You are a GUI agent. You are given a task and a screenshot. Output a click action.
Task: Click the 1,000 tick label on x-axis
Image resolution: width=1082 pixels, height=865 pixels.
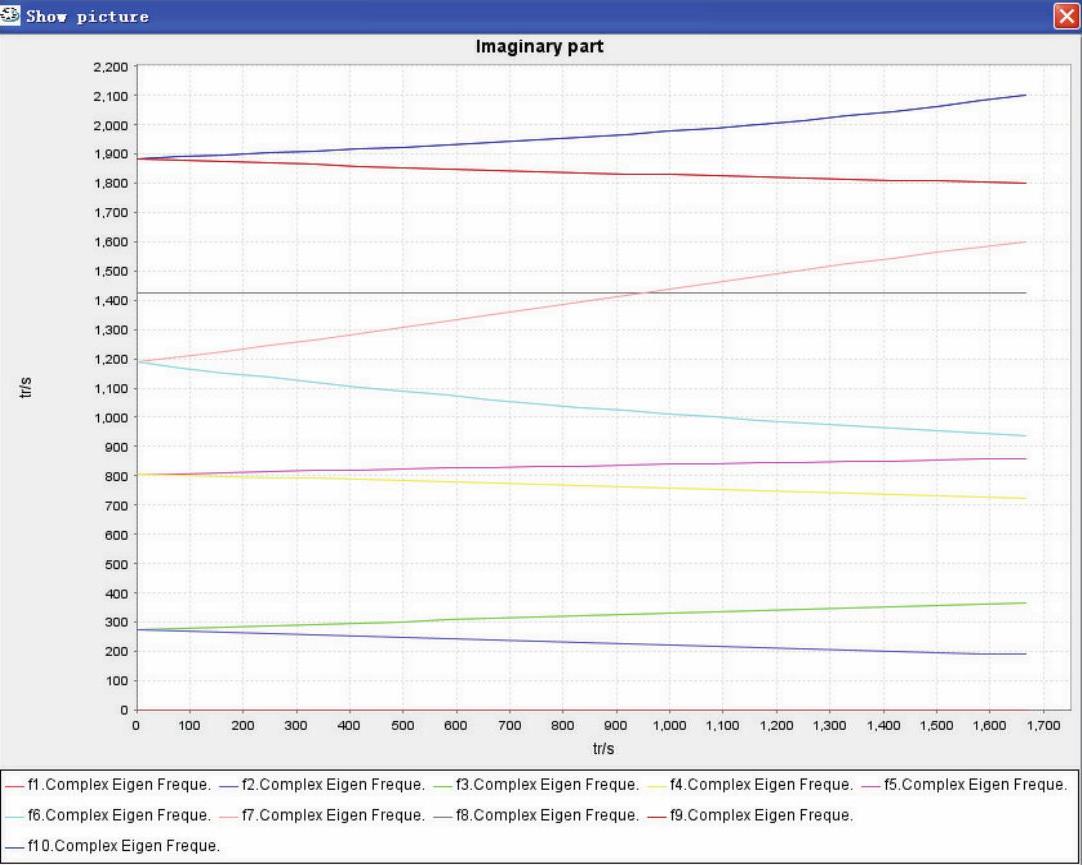669,726
